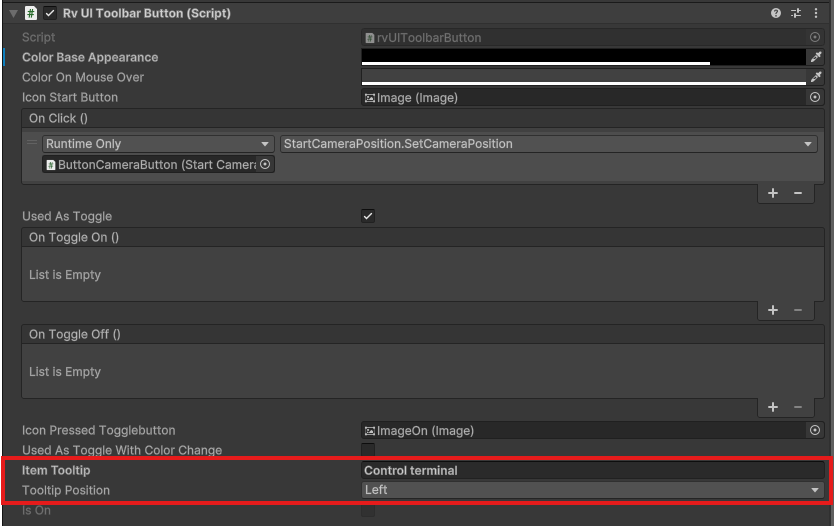Open object picker for Icon Pressed Togglebutton
834x526 pixels.
coord(815,430)
